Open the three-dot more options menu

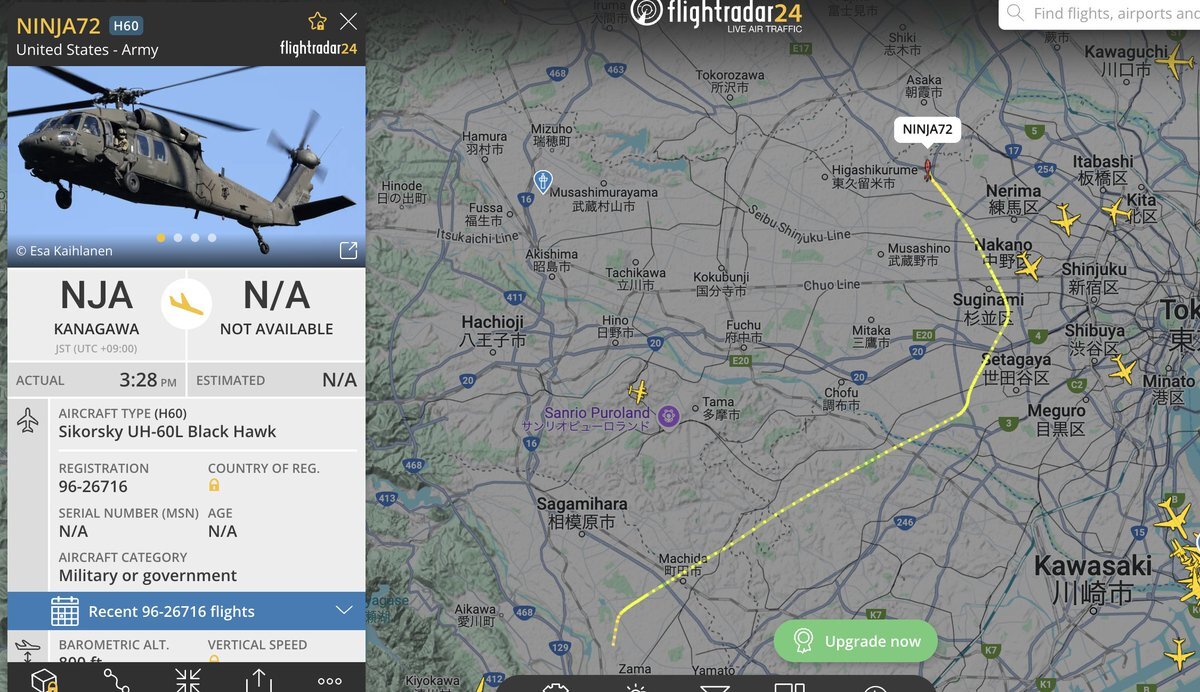coord(329,680)
